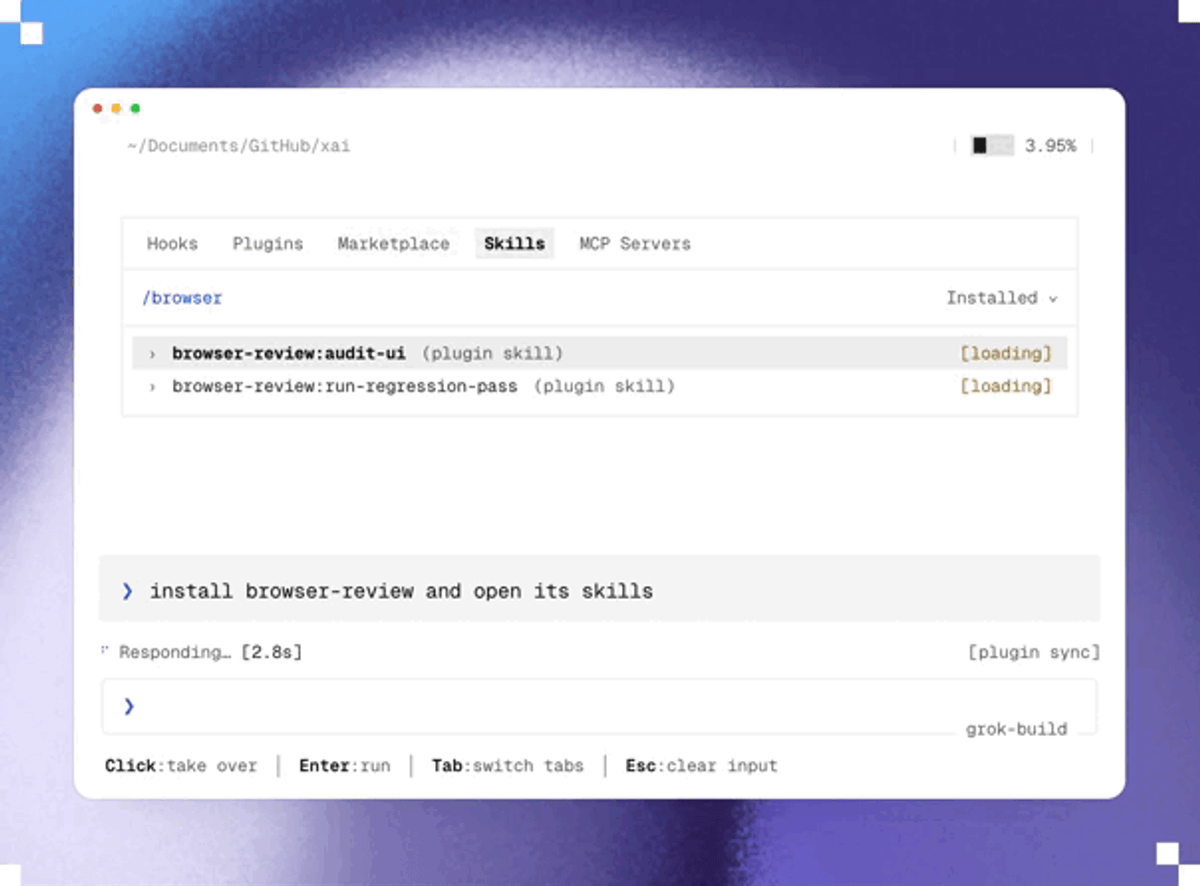Click the spinner icon beside Responding

[x=104, y=650]
